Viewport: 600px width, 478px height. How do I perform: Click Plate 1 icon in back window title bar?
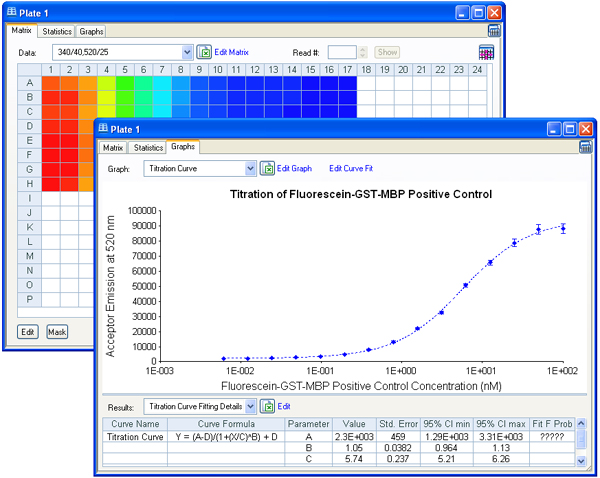click(12, 12)
